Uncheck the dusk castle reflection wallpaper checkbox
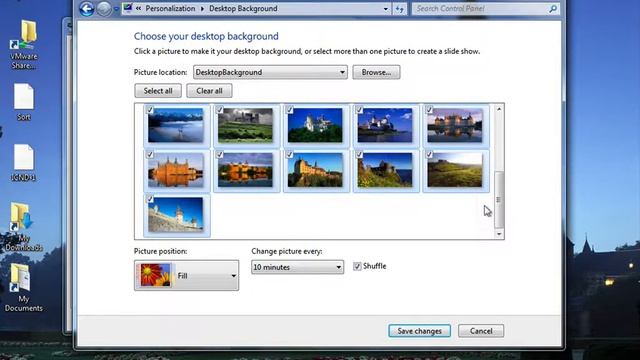Viewport: 640px width, 360px height. [429, 110]
